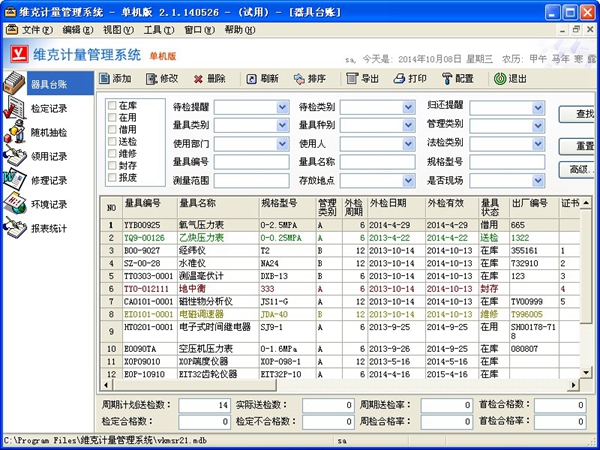Click the 量具名称 input field

377,162
